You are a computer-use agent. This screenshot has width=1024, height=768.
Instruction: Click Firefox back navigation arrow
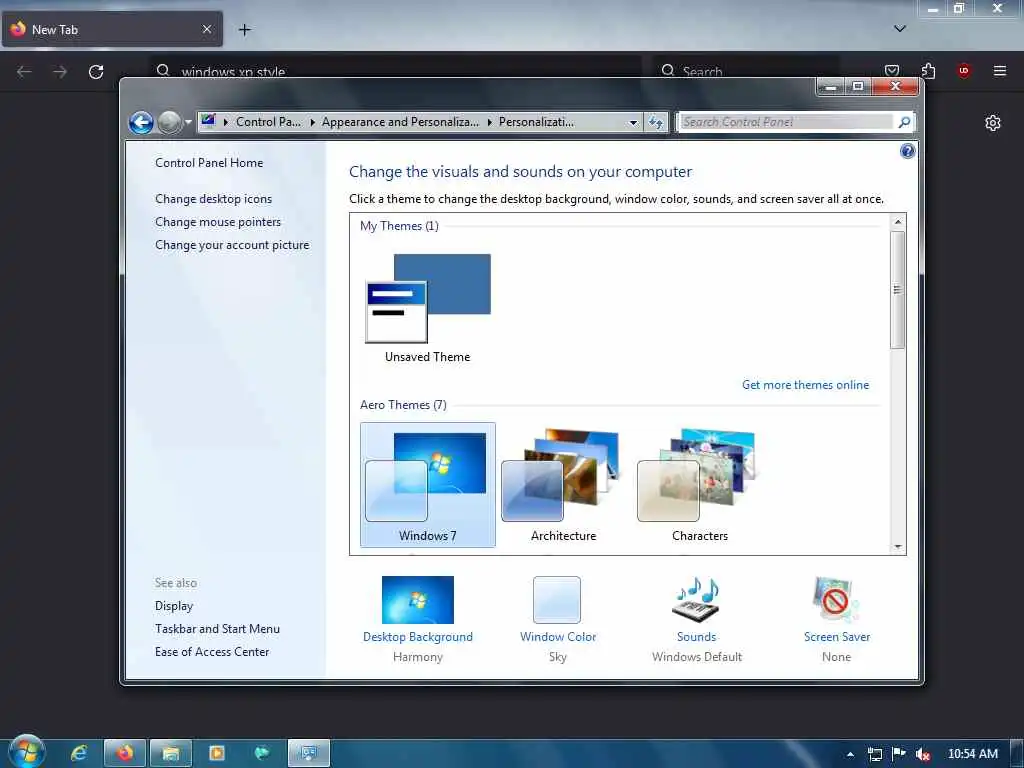24,72
